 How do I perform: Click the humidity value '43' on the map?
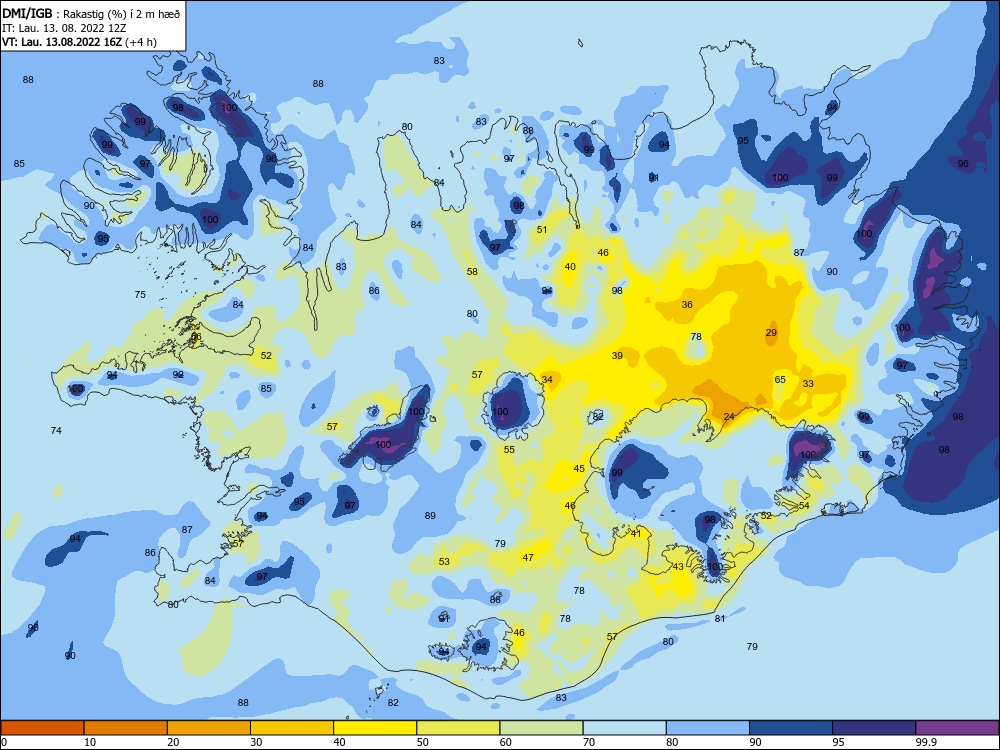pos(678,566)
